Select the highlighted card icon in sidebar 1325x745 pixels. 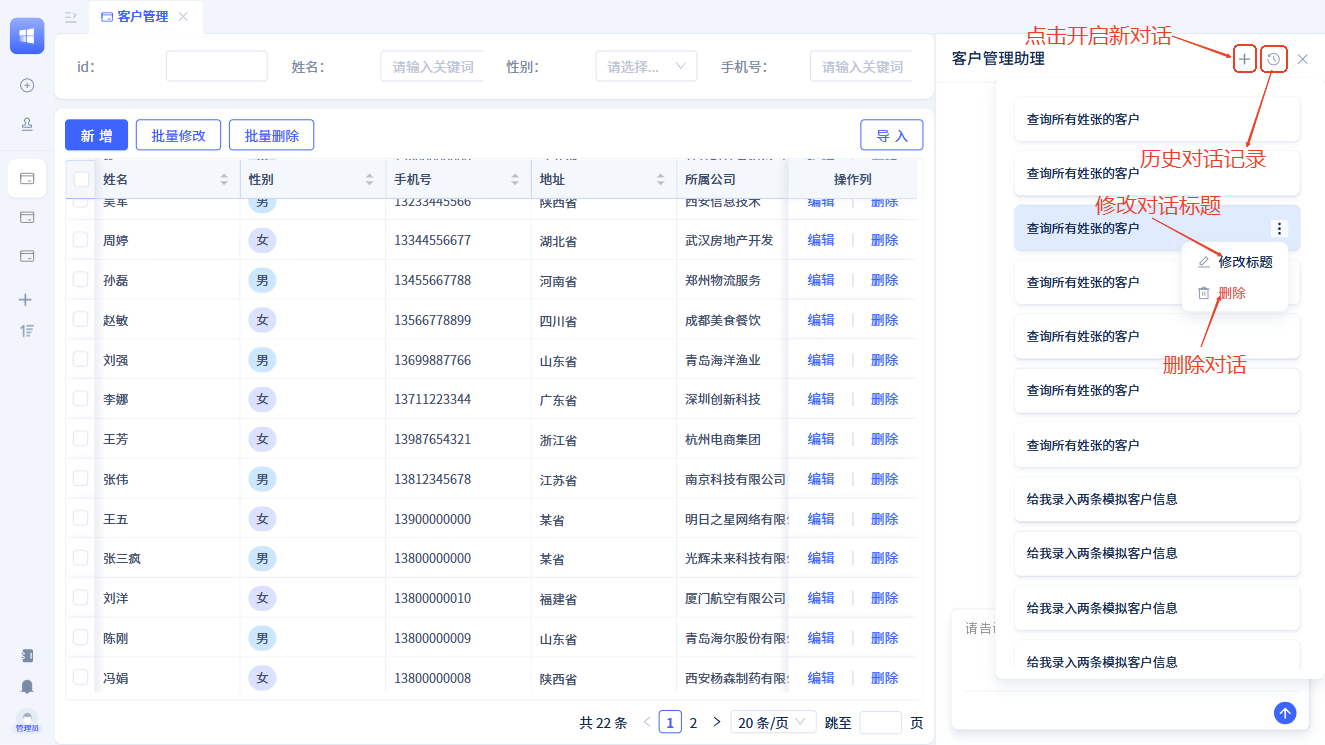pyautogui.click(x=27, y=178)
